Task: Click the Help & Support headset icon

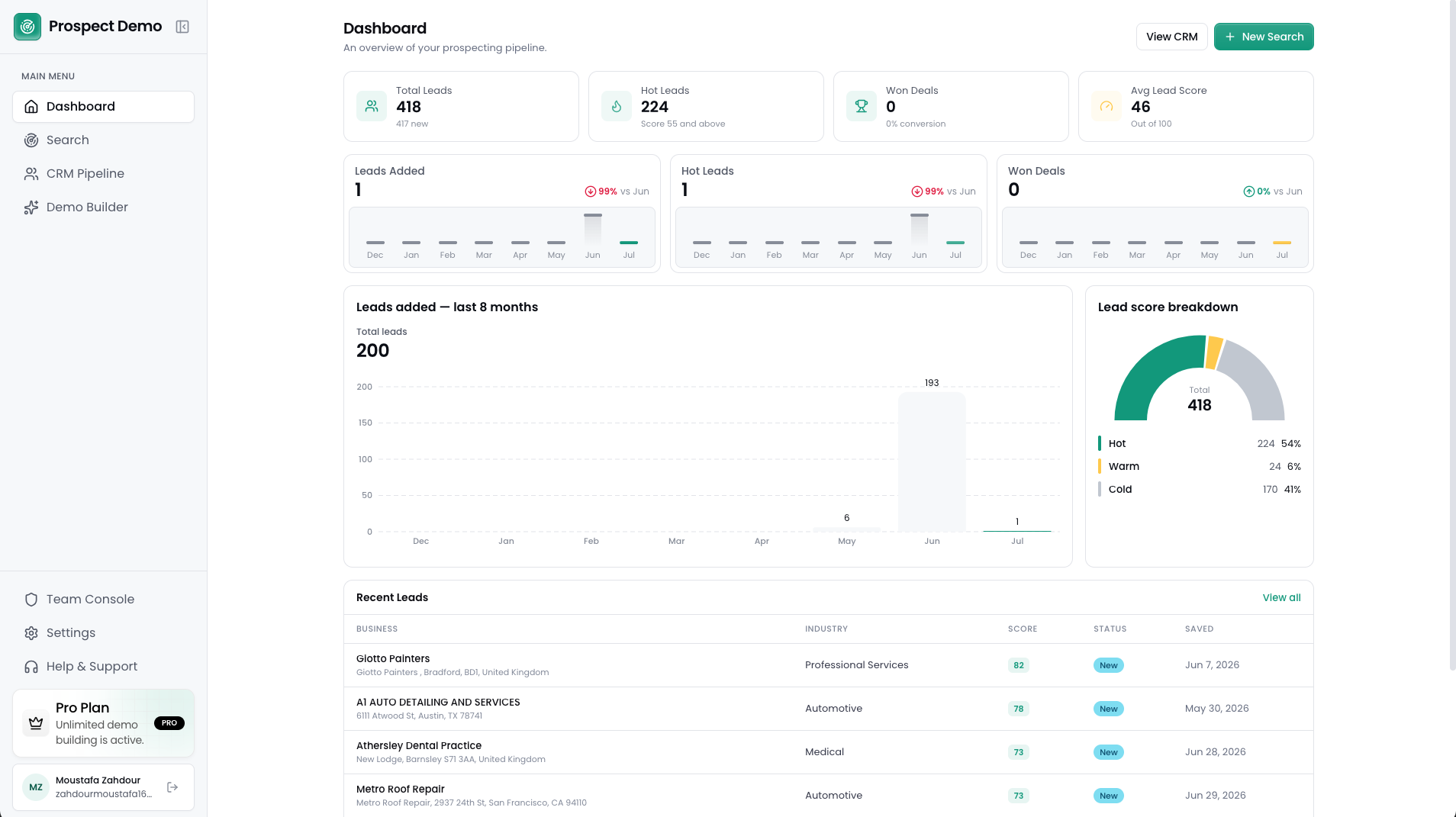Action: (x=31, y=667)
